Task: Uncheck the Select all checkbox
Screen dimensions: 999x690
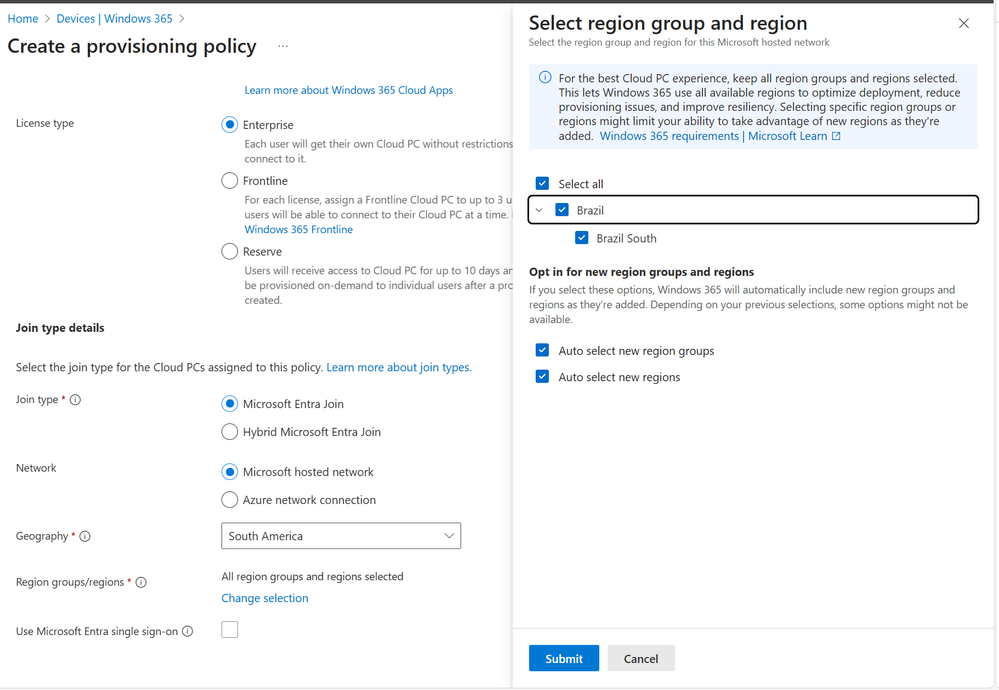Action: (542, 184)
